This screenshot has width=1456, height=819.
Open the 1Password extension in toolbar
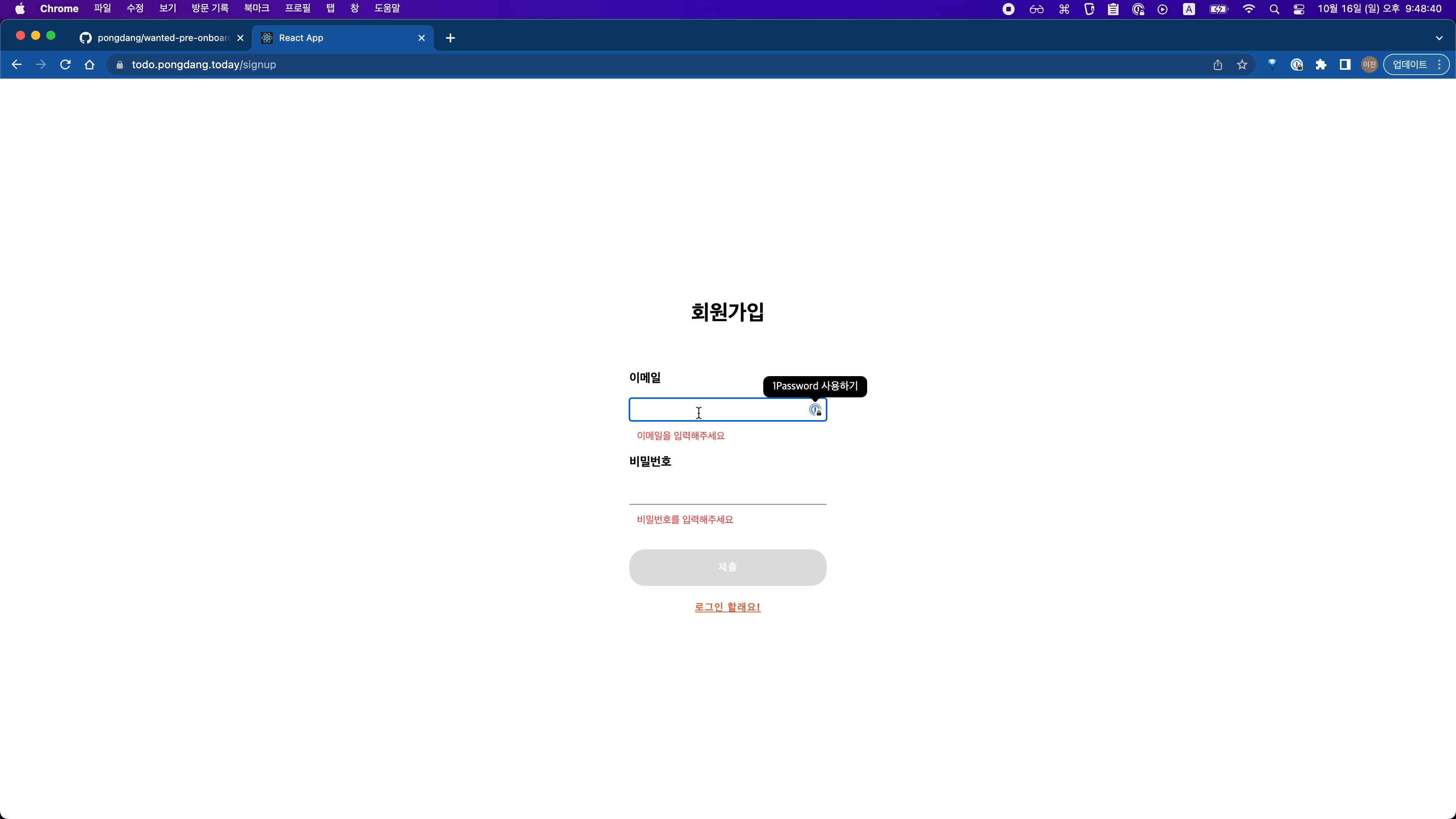coord(1297,64)
